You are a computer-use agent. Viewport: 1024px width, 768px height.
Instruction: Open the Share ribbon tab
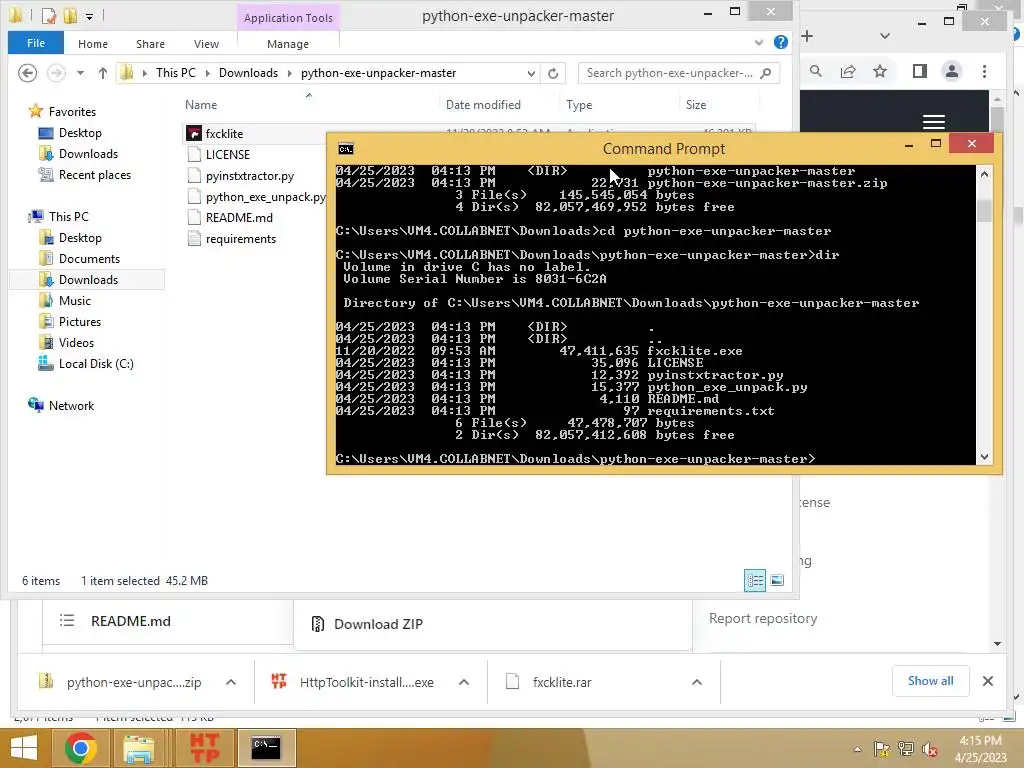[x=150, y=44]
